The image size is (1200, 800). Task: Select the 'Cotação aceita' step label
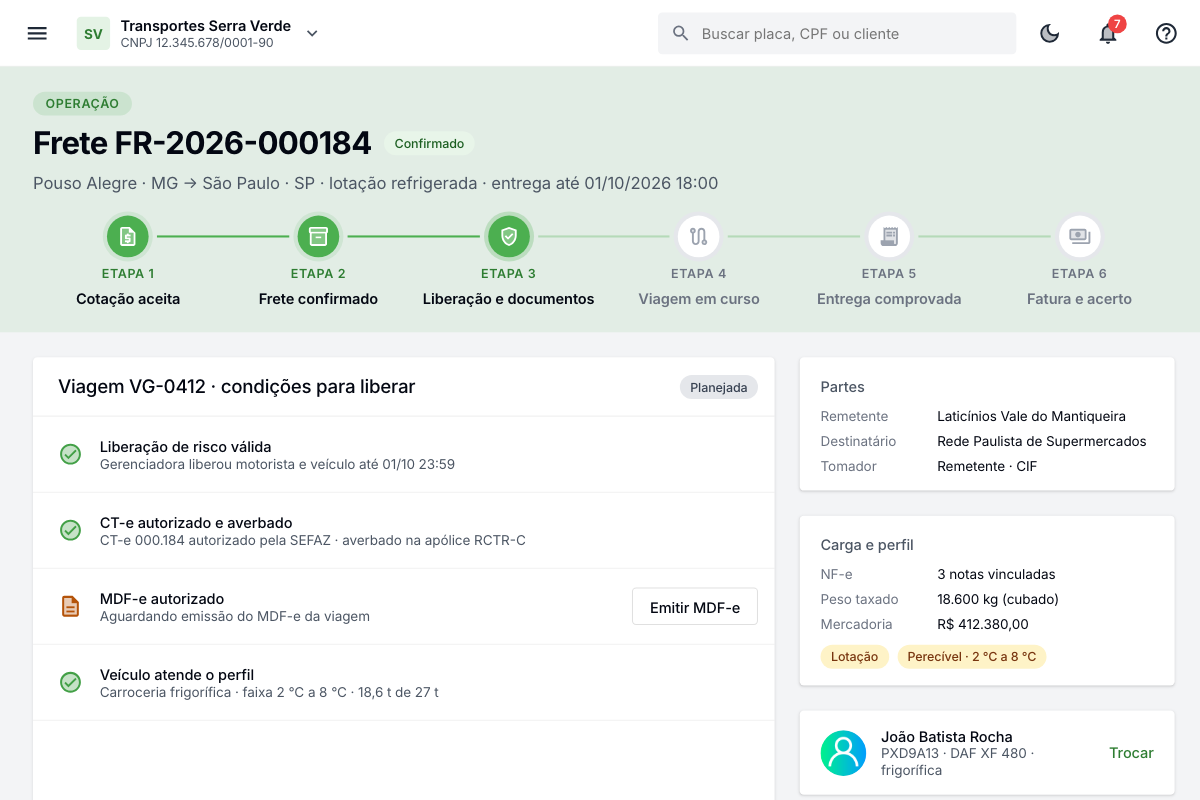[128, 299]
